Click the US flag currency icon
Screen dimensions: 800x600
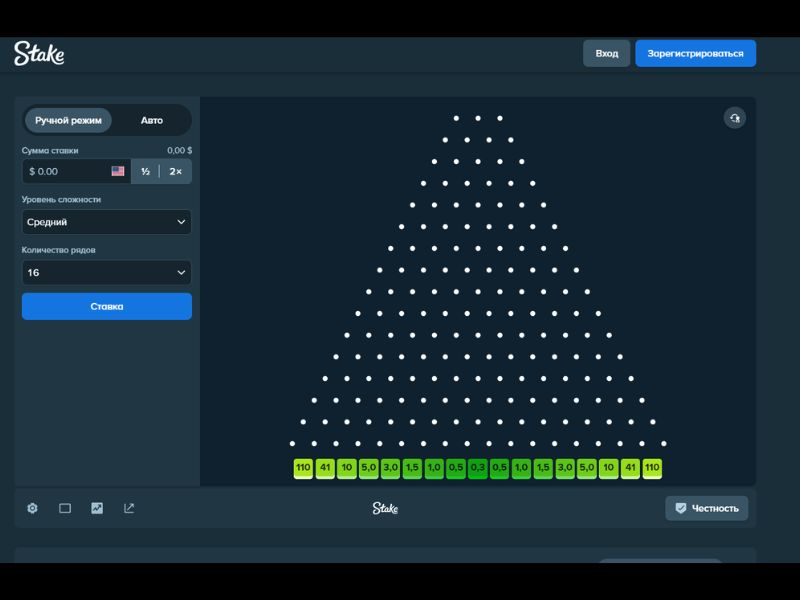pyautogui.click(x=118, y=172)
